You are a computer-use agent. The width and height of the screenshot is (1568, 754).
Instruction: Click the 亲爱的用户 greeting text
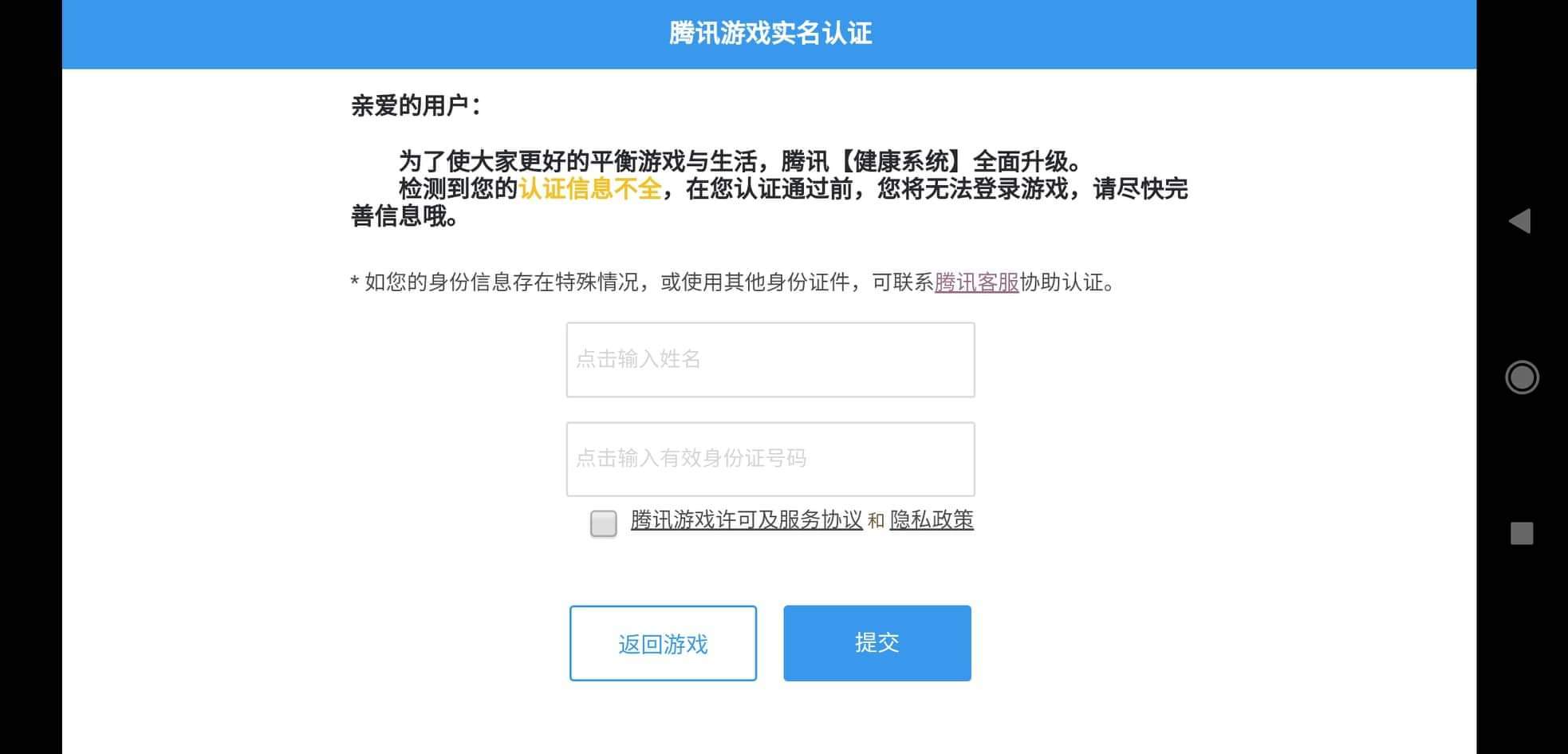(416, 105)
